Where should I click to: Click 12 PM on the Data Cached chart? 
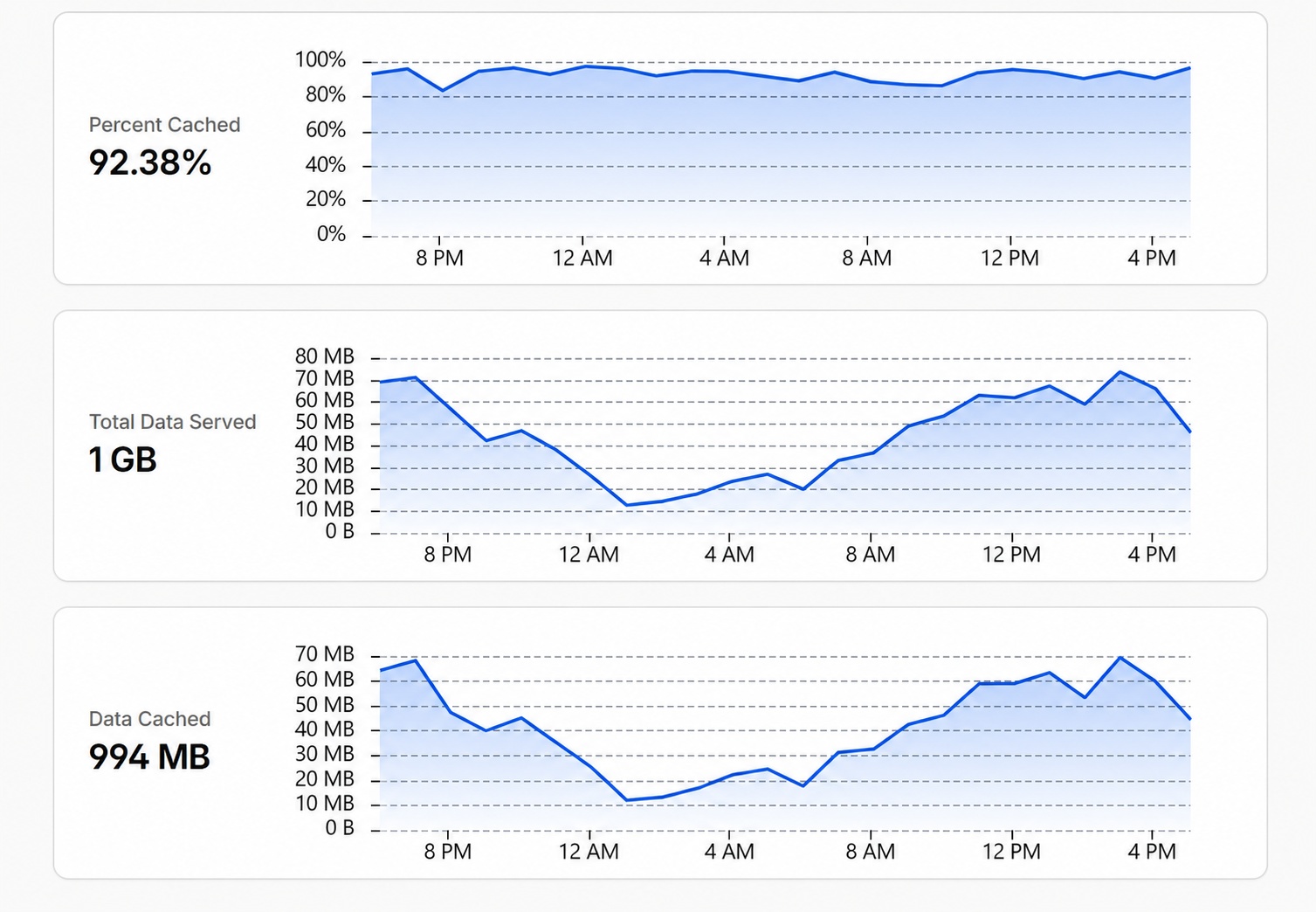point(1011,852)
